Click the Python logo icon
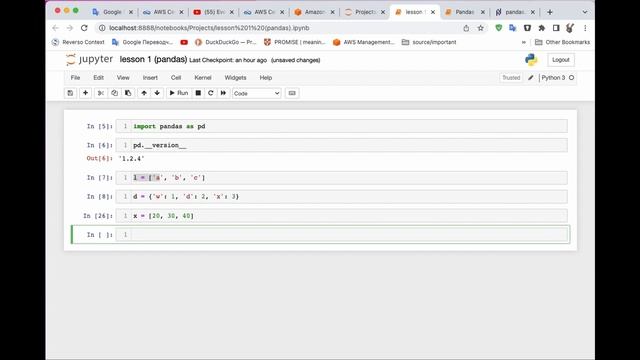 [x=531, y=60]
